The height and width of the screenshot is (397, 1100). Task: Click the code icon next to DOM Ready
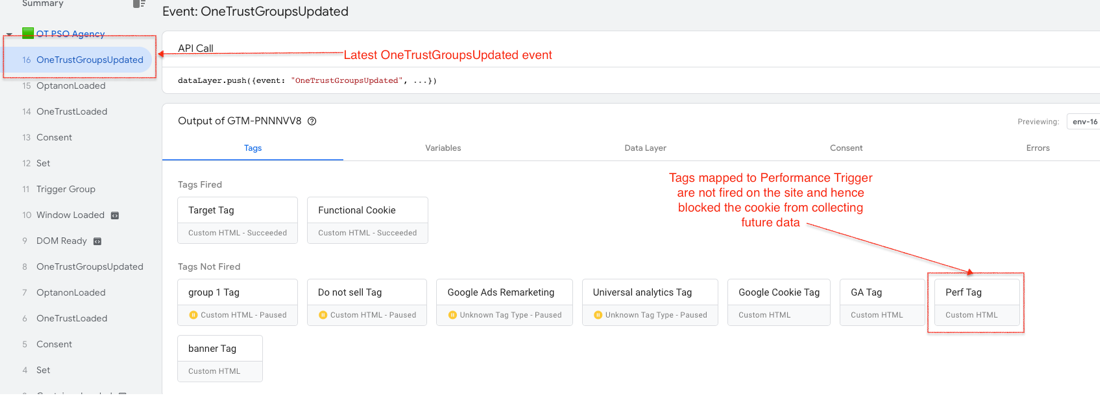coord(98,241)
